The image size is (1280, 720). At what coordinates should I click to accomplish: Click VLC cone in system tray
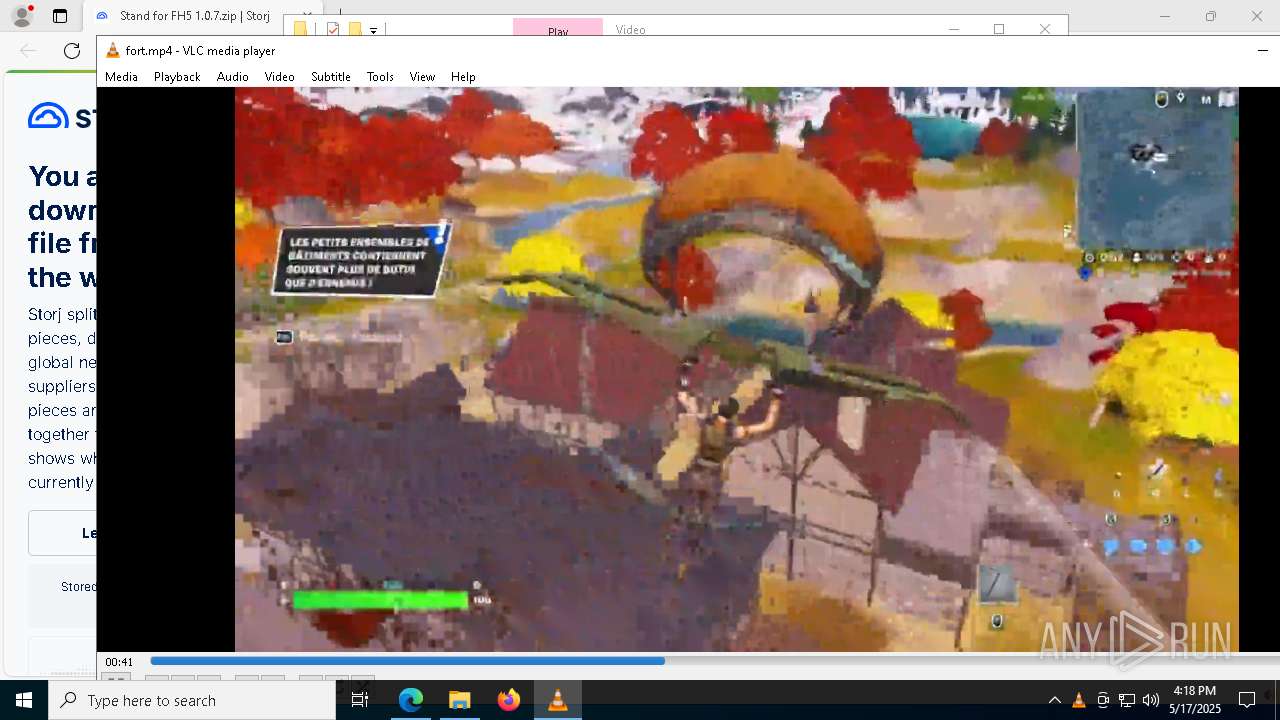click(x=1078, y=700)
